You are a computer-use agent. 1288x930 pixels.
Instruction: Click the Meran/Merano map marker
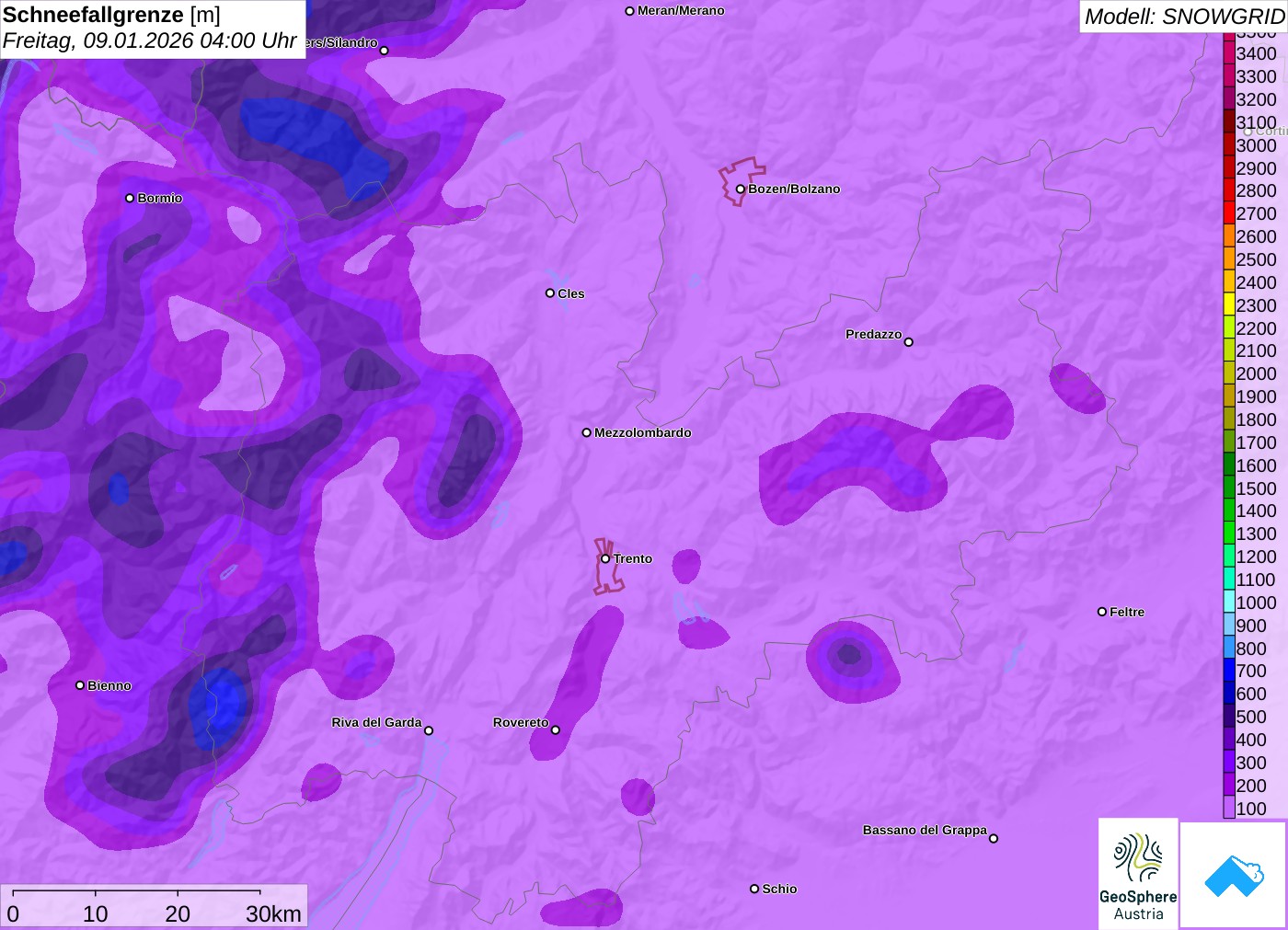pos(630,11)
